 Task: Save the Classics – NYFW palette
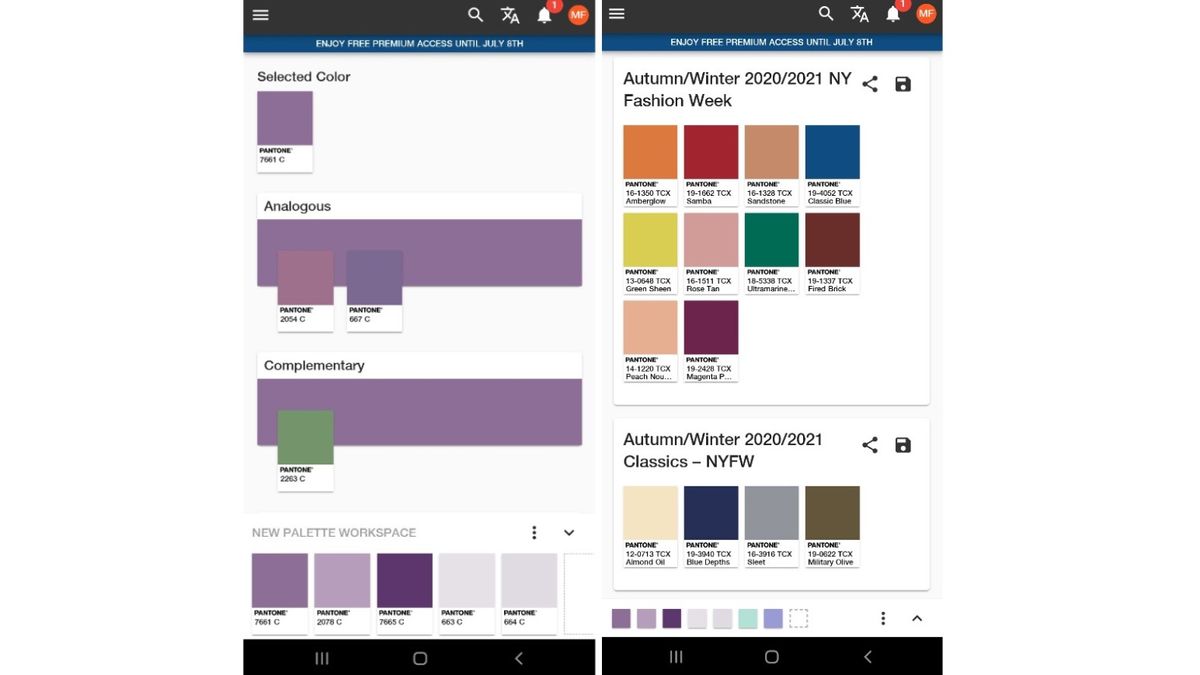(902, 445)
